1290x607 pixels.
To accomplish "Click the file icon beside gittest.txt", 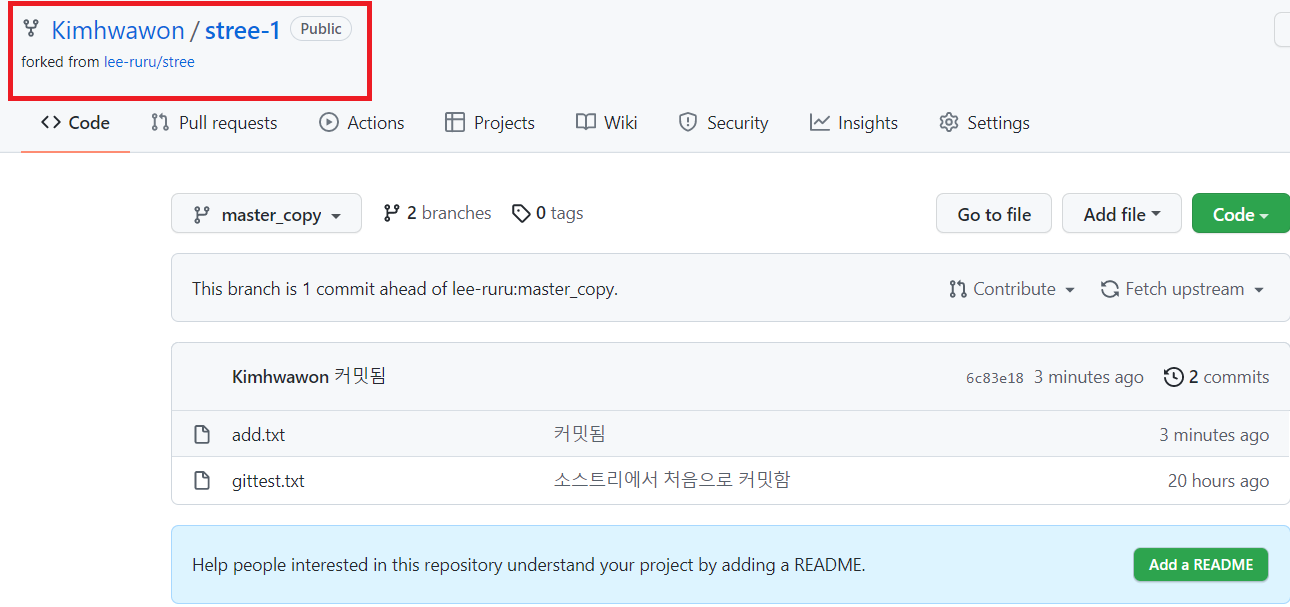I will 202,481.
